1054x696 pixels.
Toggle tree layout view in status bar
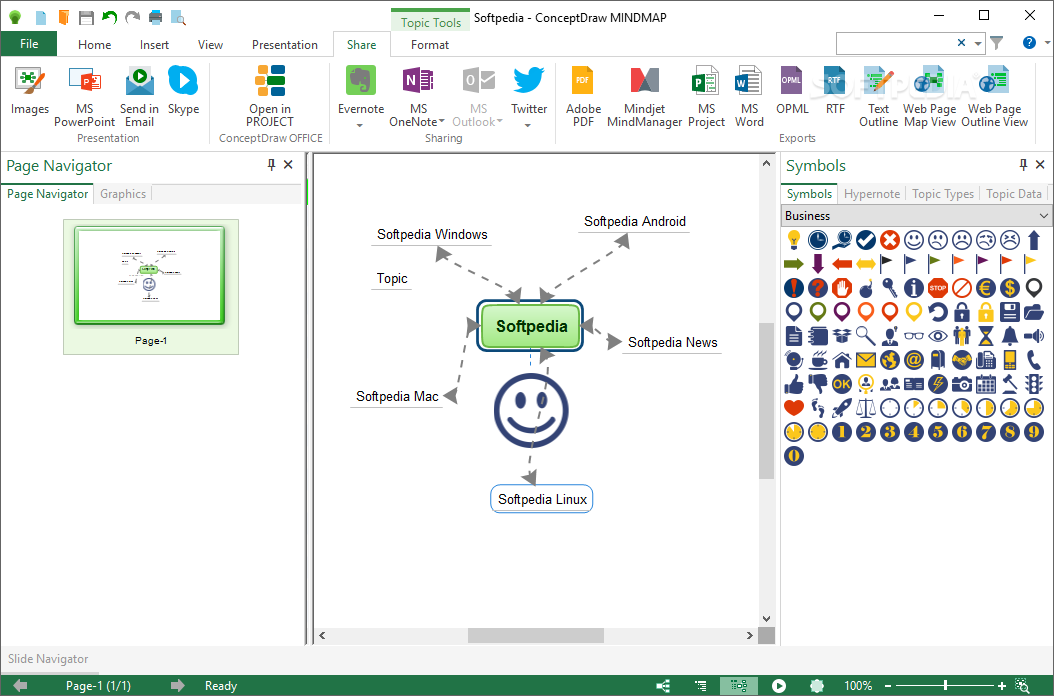(663, 686)
